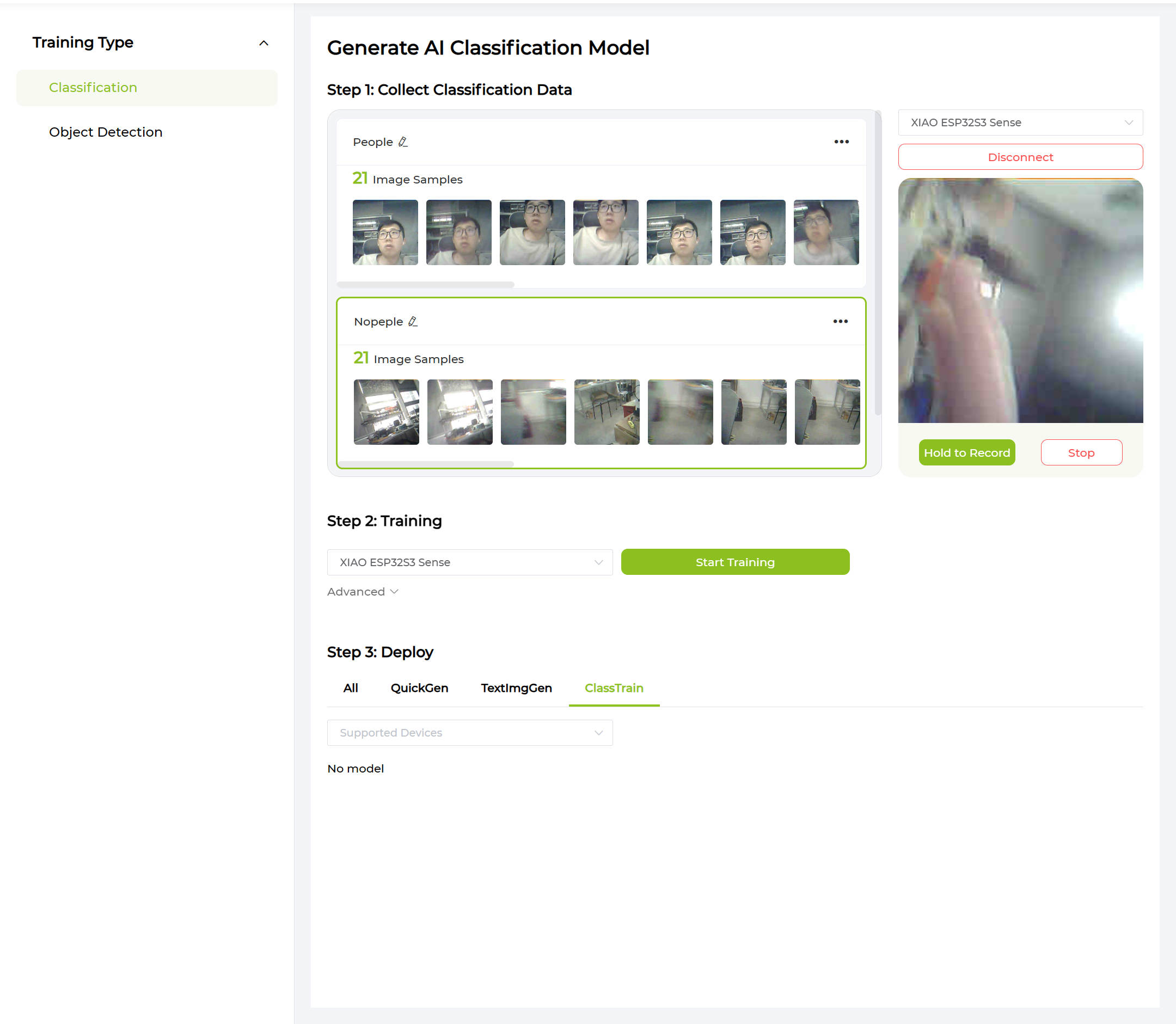Image resolution: width=1176 pixels, height=1024 pixels.
Task: Select the first Nopeple image sample
Action: 387,412
